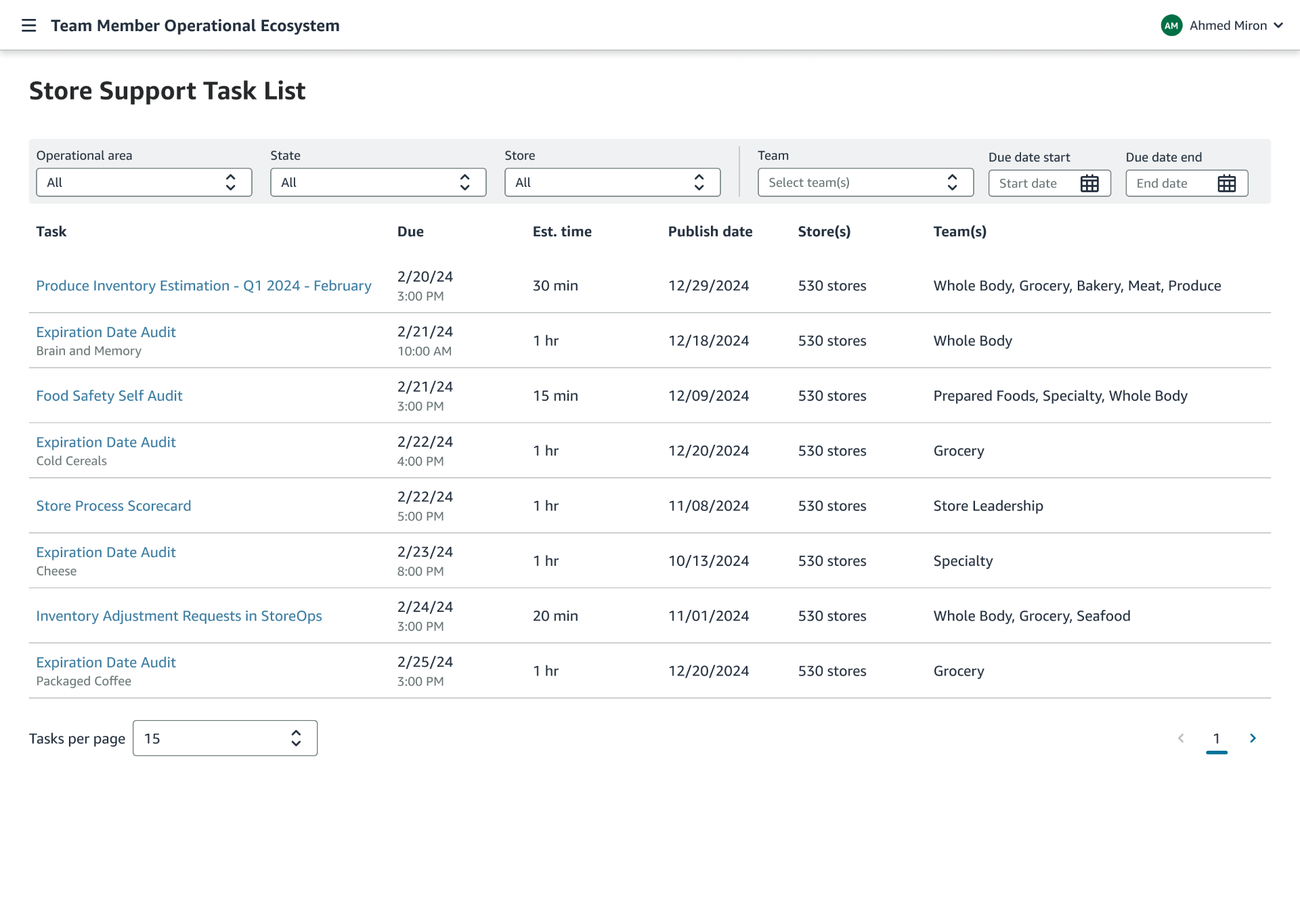Viewport: 1300px width, 924px height.
Task: Click the Store(s) column header
Action: coord(824,232)
